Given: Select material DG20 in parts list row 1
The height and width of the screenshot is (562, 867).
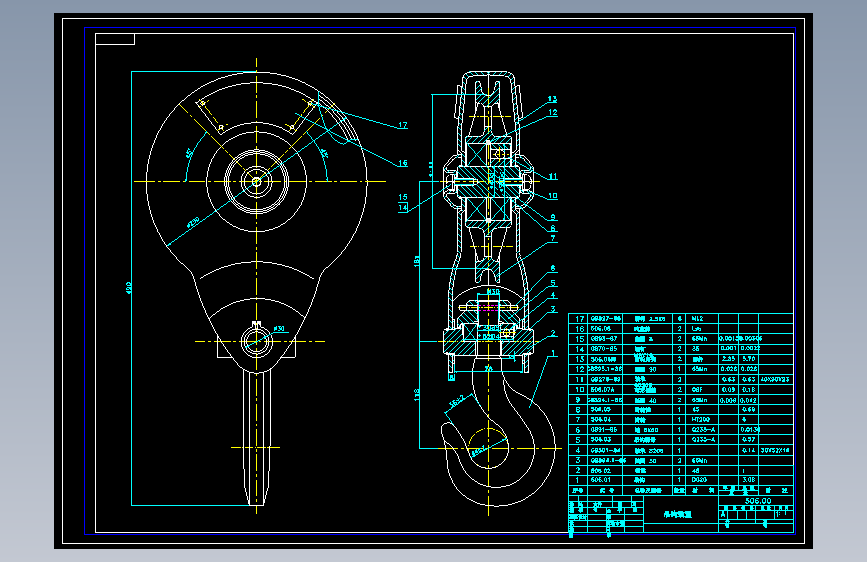Looking at the screenshot, I should 699,480.
